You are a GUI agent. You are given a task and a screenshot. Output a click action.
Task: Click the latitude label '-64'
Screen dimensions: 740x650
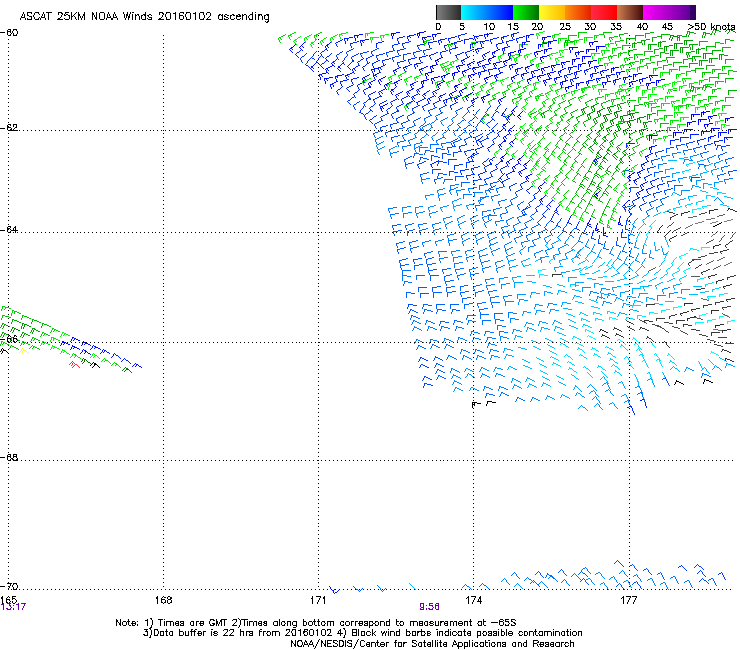point(9,230)
